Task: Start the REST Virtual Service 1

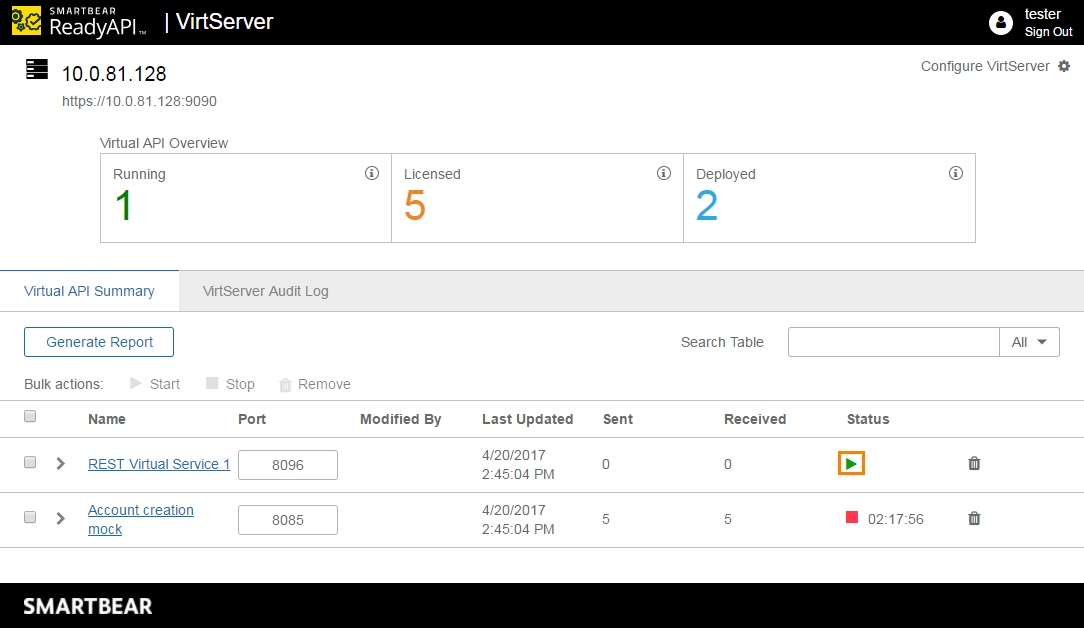Action: point(851,463)
